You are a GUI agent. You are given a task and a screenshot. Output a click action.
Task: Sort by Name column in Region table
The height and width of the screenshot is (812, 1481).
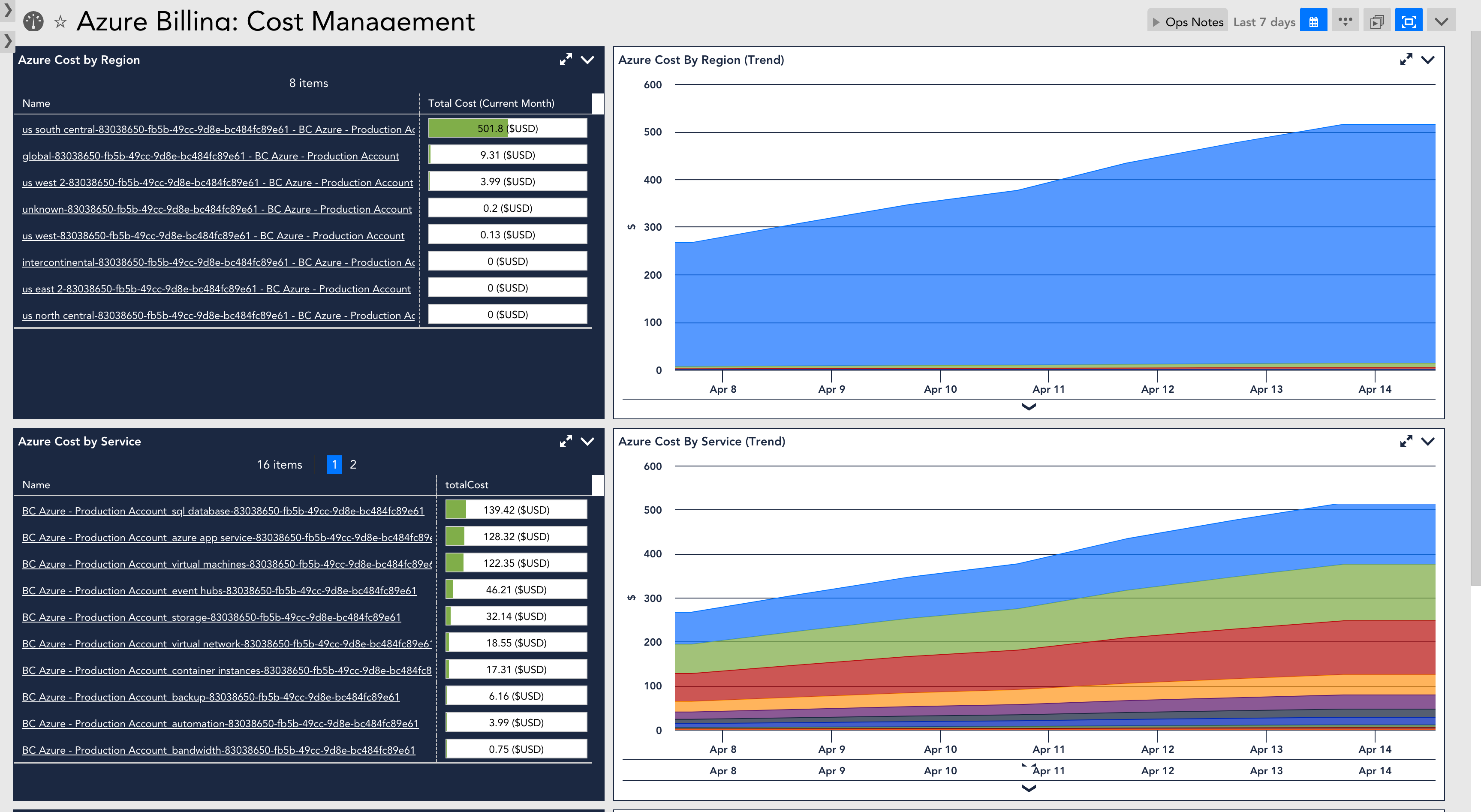[x=36, y=103]
